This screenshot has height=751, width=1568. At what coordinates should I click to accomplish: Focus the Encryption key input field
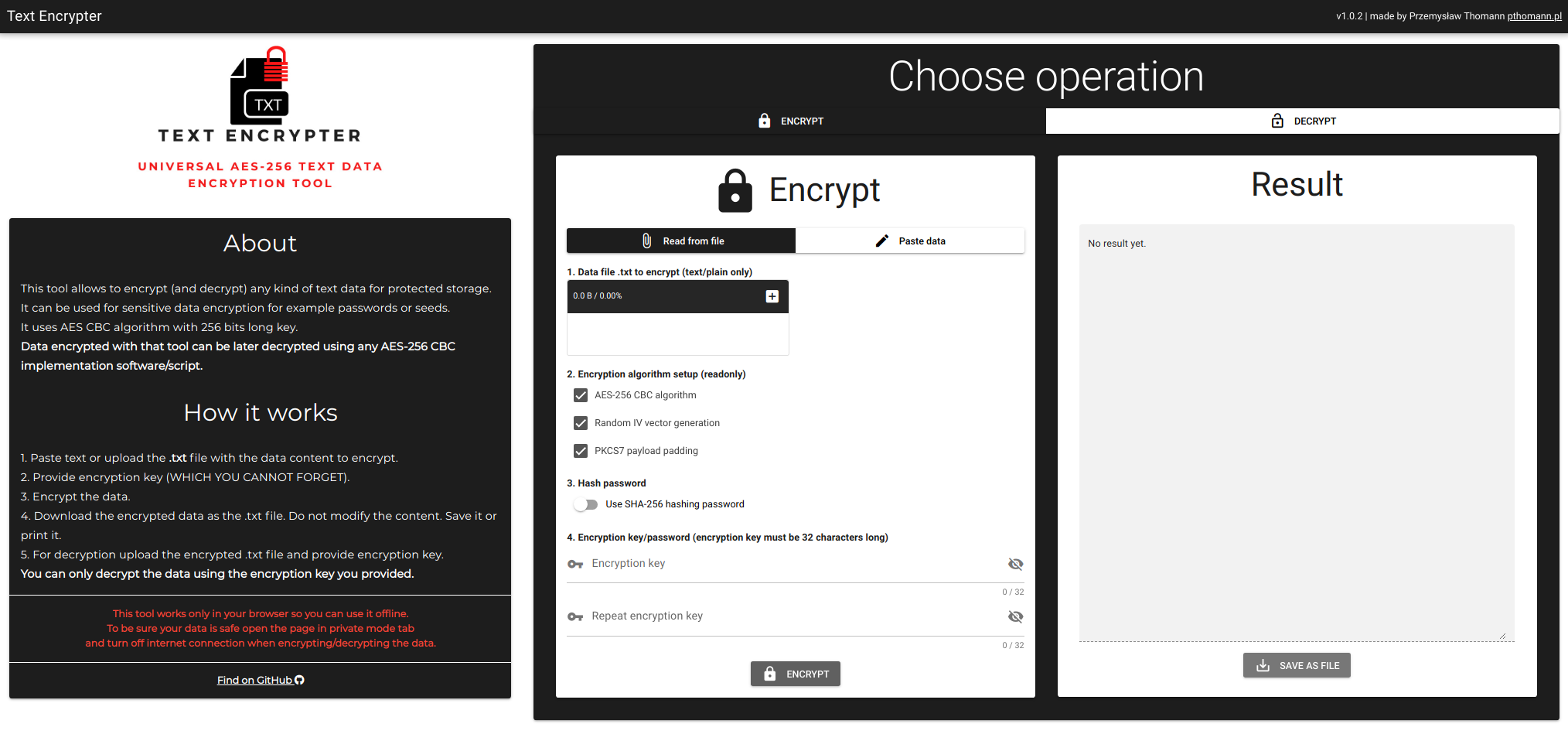pyautogui.click(x=796, y=564)
